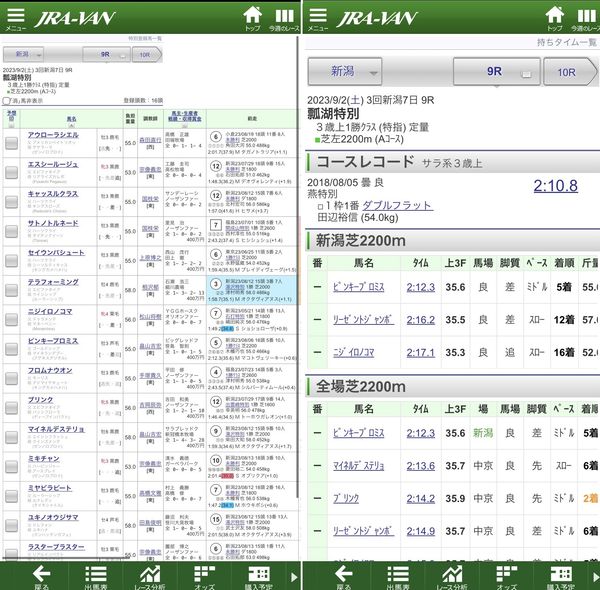
Task: Sort by the prediction mark column header
Action: pos(11,116)
